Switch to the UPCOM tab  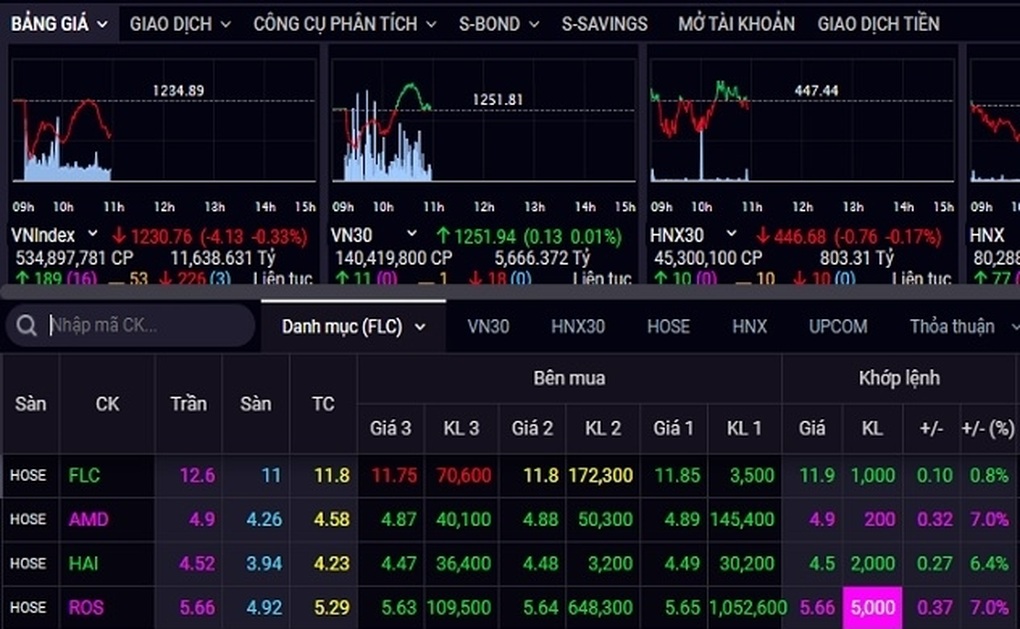tap(838, 326)
